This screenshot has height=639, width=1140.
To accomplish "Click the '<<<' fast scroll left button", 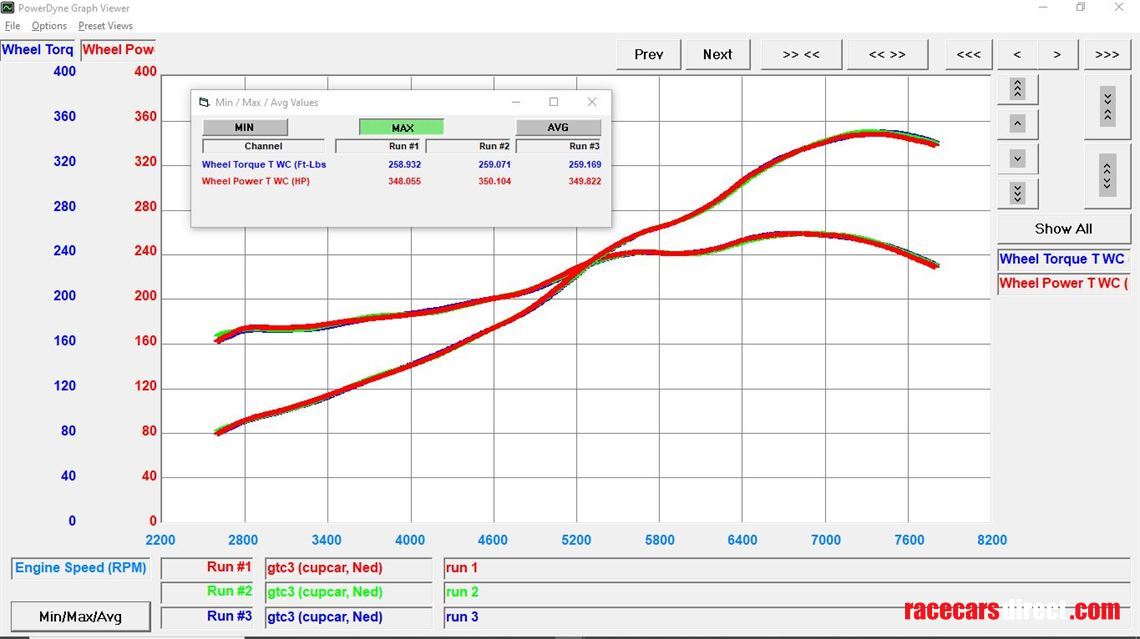I will pos(968,54).
